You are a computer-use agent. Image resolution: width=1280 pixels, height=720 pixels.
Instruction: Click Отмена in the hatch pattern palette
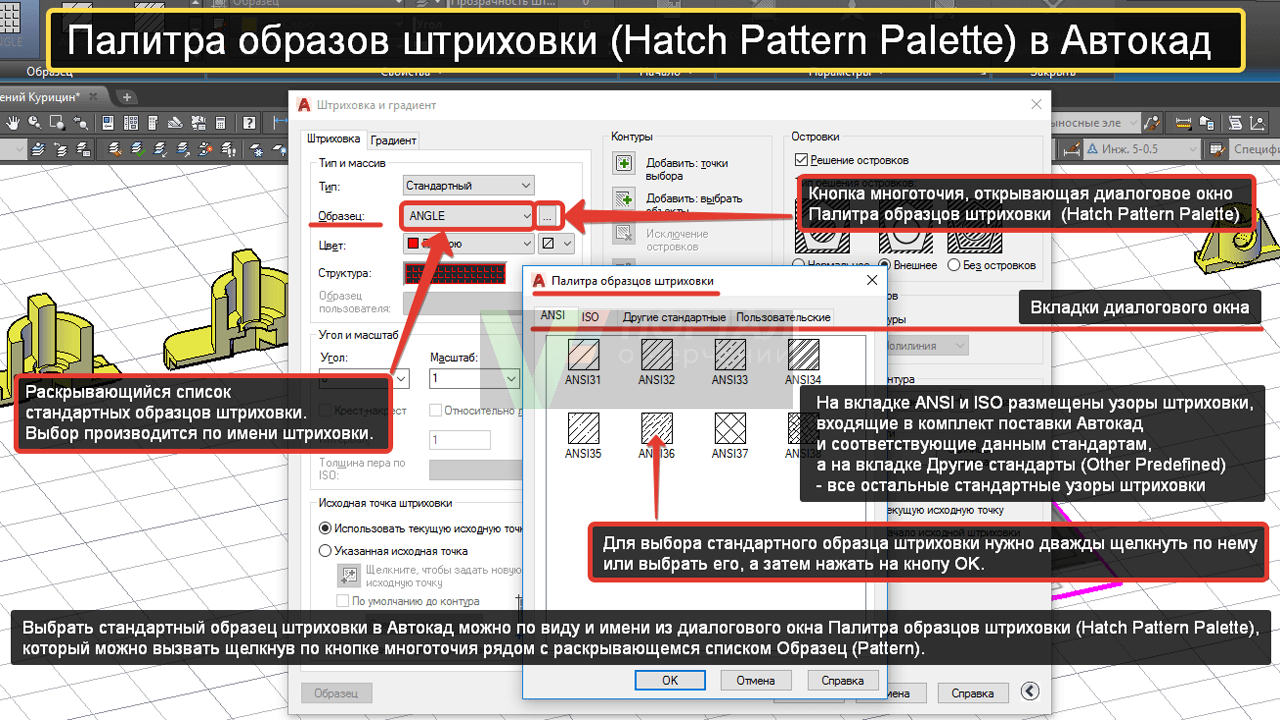pyautogui.click(x=756, y=680)
